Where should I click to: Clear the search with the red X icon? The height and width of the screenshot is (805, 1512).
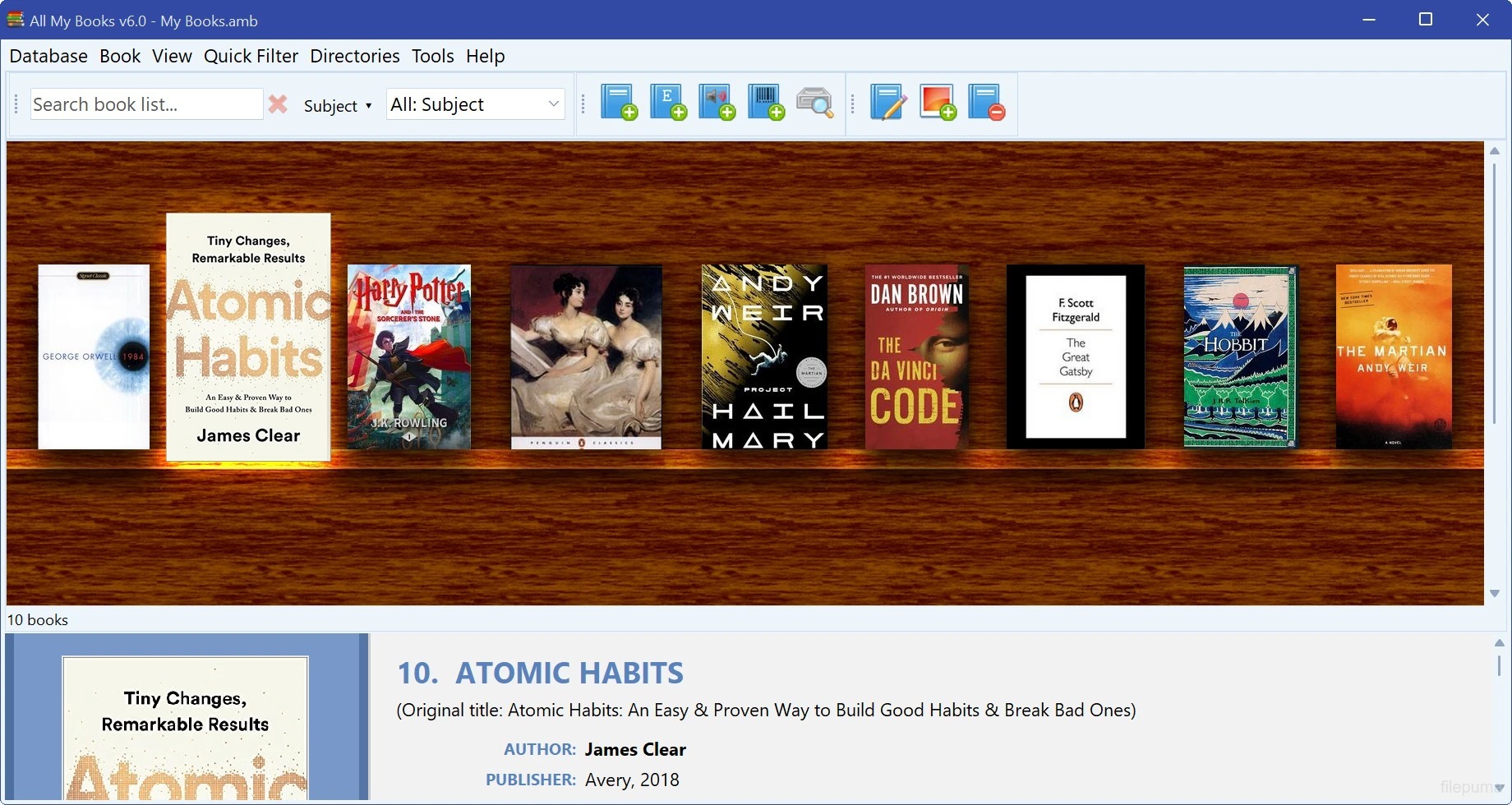tap(278, 104)
